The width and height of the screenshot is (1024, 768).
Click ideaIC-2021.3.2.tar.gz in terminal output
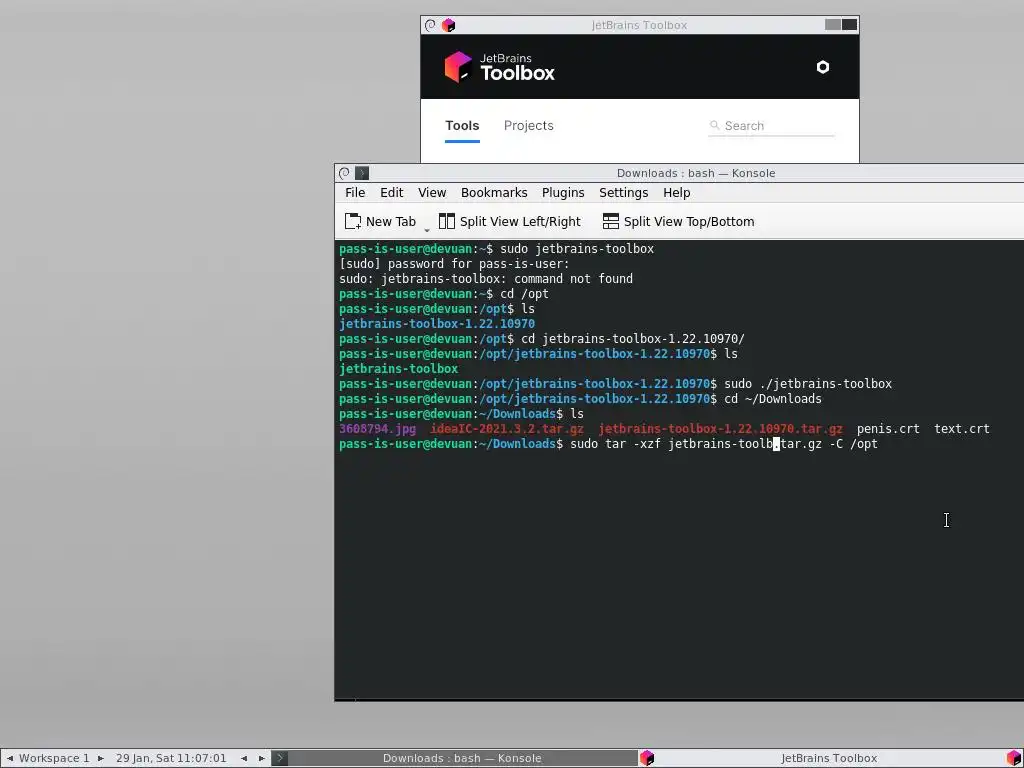[507, 429]
